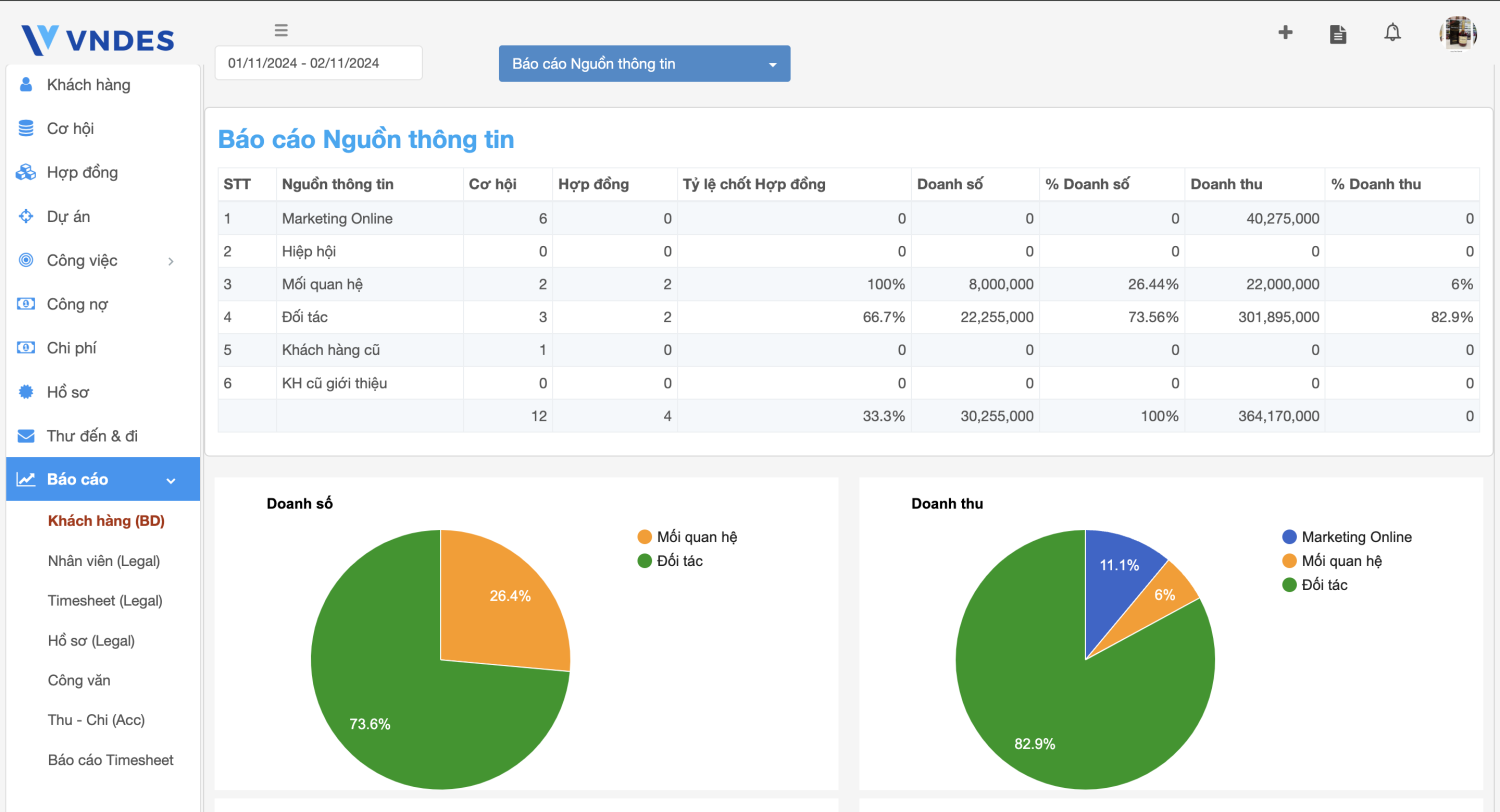Click the plus add-new icon
This screenshot has width=1500, height=812.
(1285, 33)
